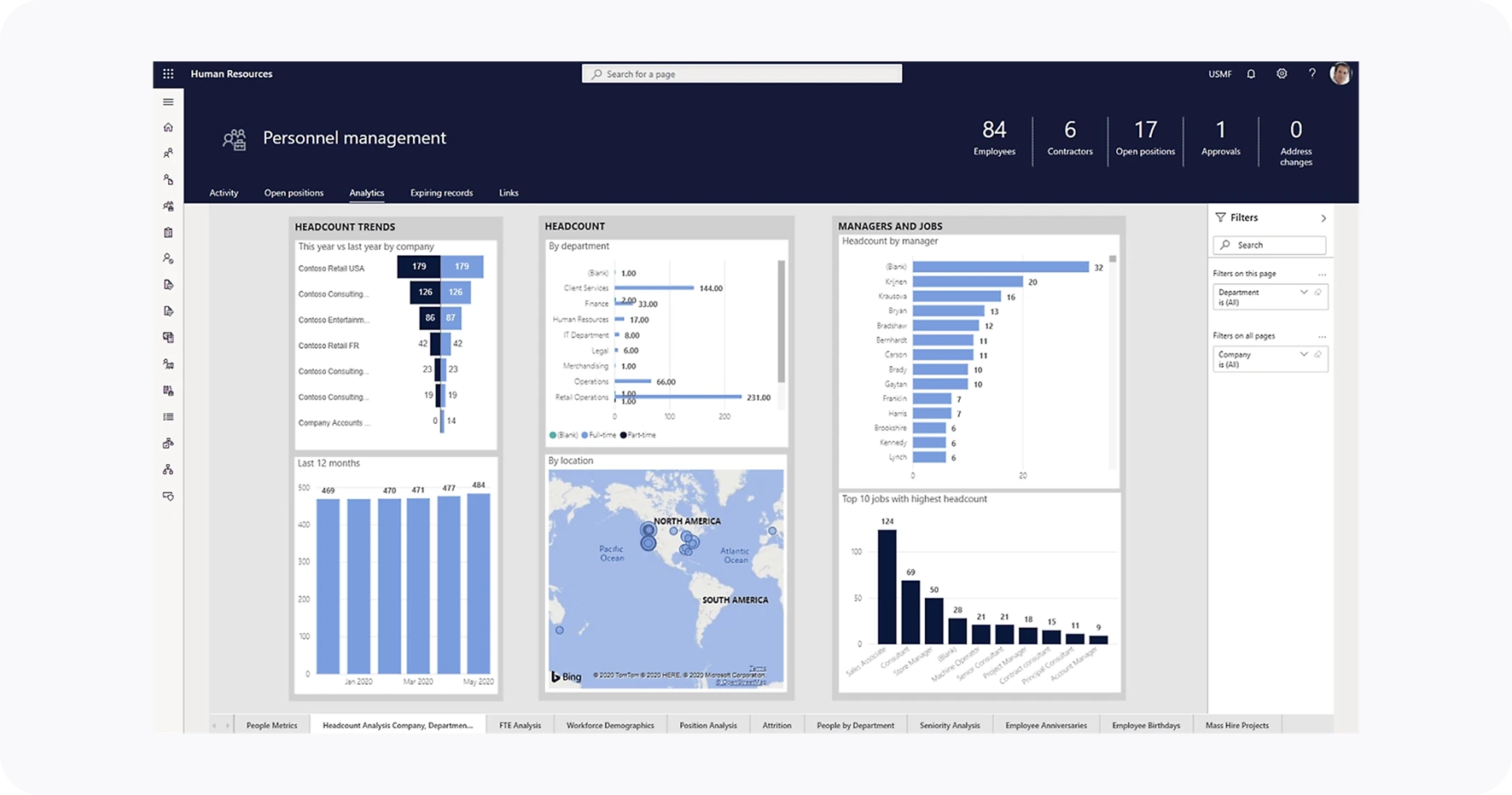Go to Home from the sidebar
The width and height of the screenshot is (1512, 795).
168,127
